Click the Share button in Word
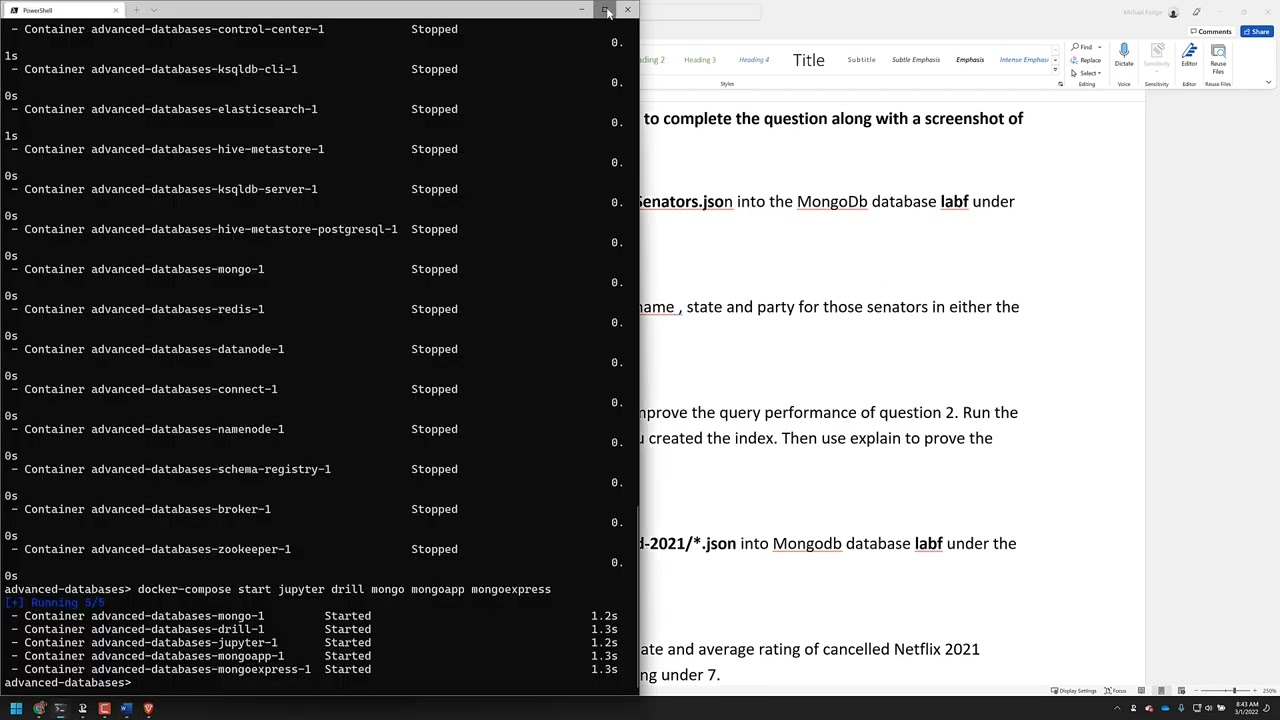The image size is (1280, 720). [x=1256, y=32]
